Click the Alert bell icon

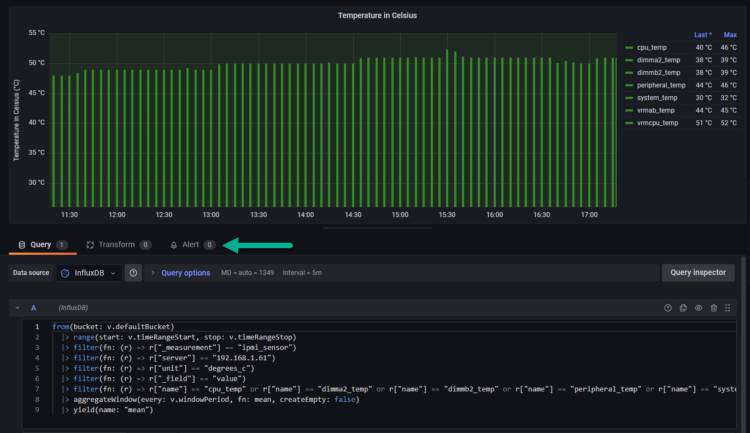174,245
